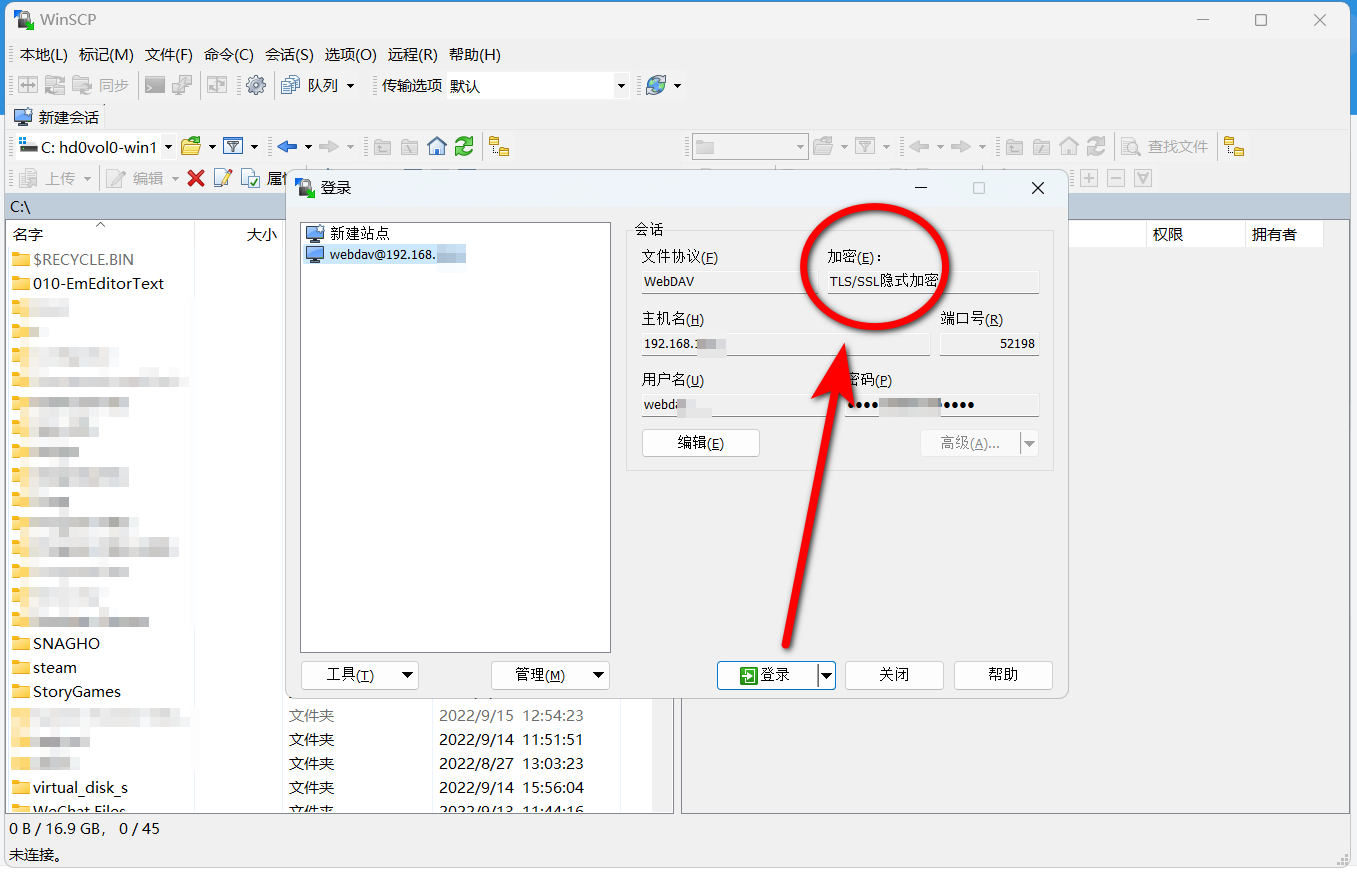Click the 编辑(E) button in the session box

[x=701, y=443]
